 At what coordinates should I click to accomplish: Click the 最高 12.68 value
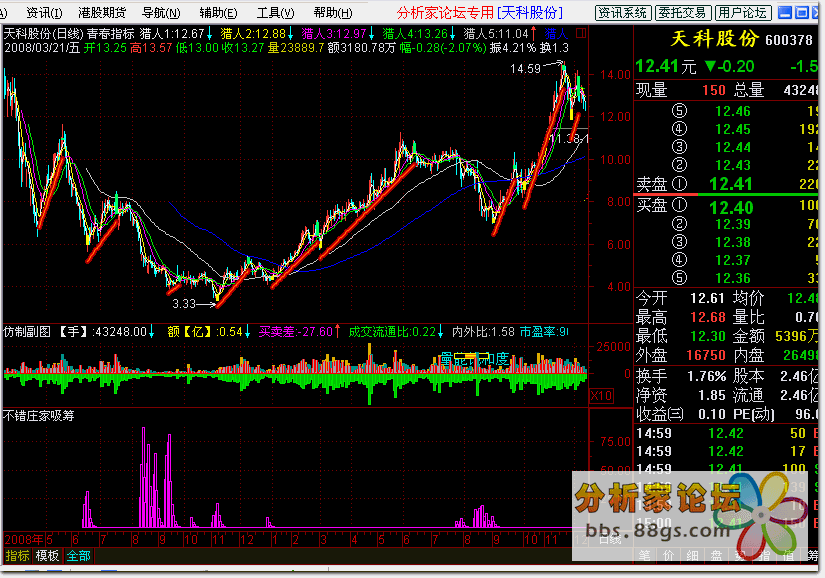pos(708,317)
